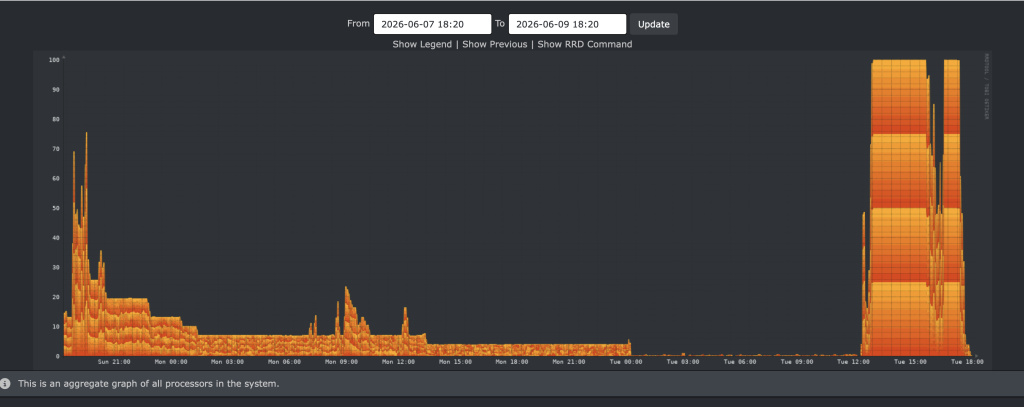Viewport: 1024px width, 407px height.
Task: Click the 100 y-axis label
Action: [54, 60]
